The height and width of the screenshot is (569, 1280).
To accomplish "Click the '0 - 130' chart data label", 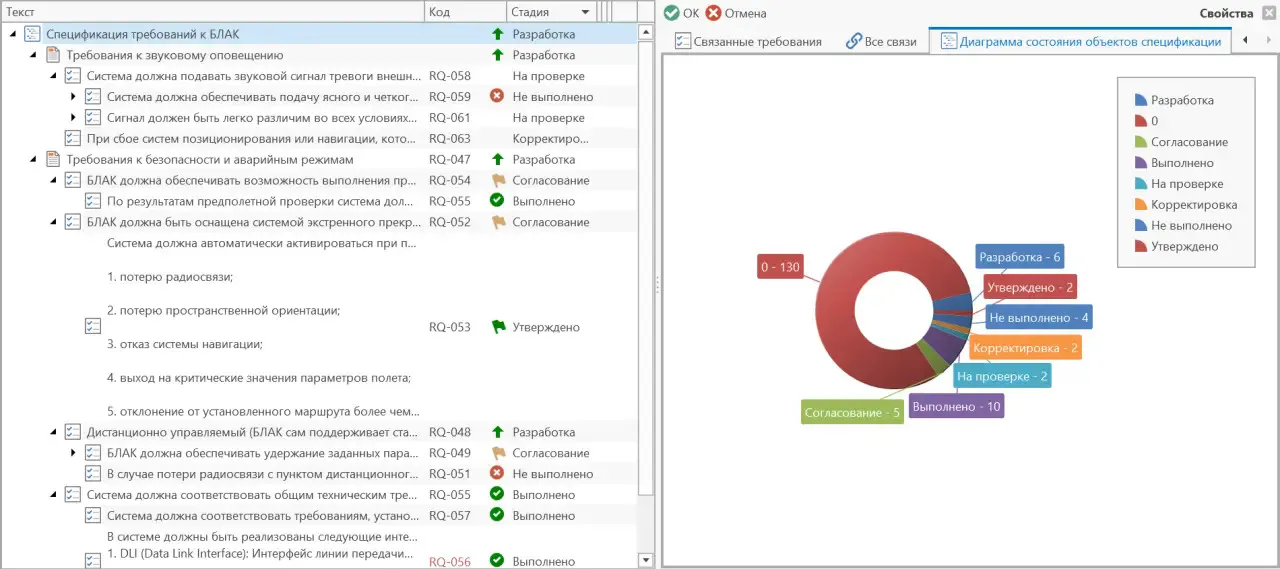I will 780,267.
